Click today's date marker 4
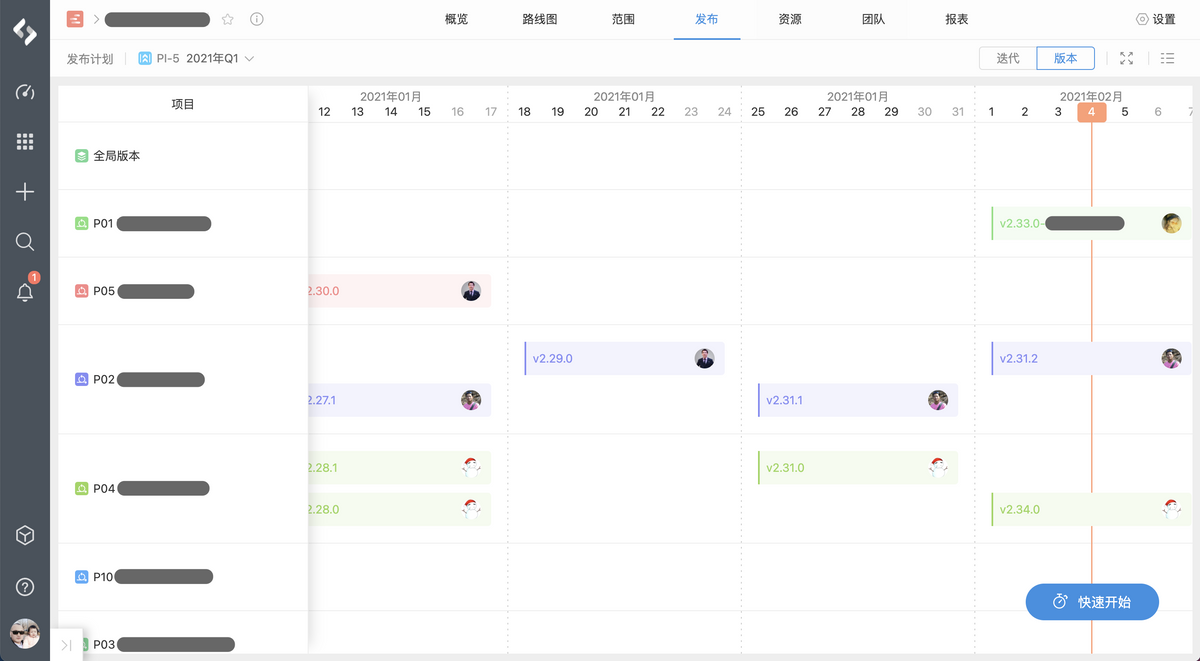Viewport: 1200px width, 661px height. click(1091, 112)
